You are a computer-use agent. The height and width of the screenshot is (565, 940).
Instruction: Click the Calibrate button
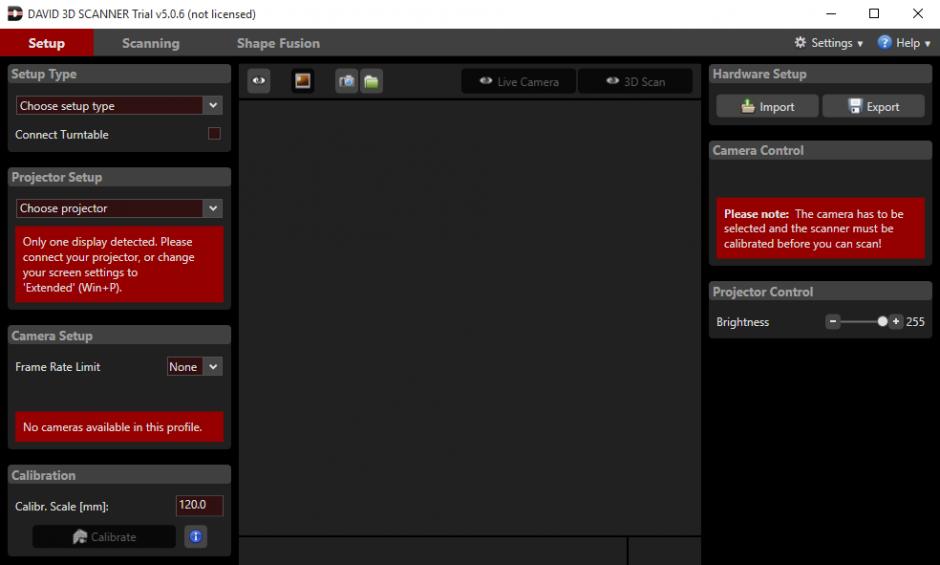click(104, 537)
